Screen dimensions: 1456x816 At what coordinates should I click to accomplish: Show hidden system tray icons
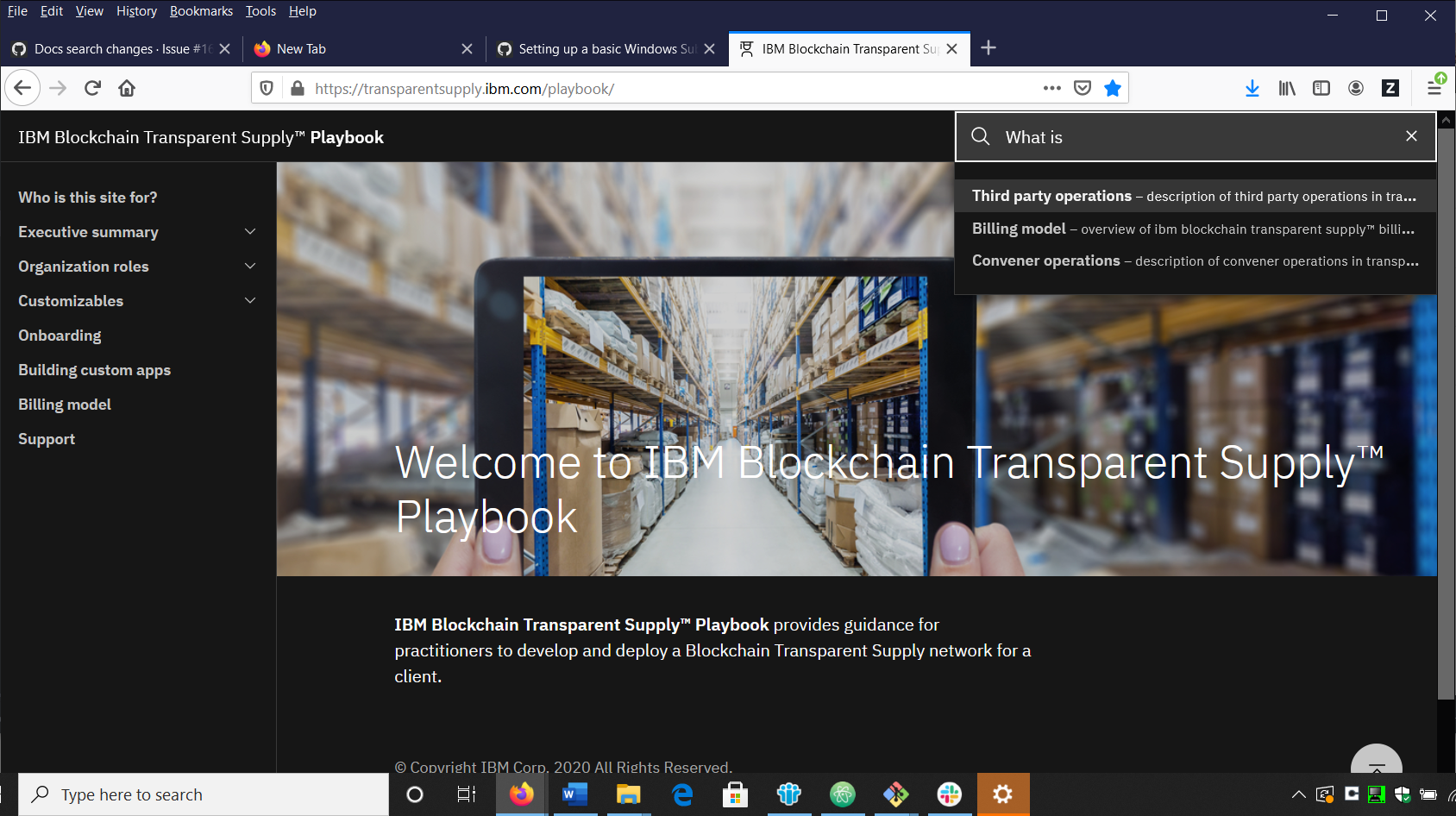click(x=1298, y=794)
